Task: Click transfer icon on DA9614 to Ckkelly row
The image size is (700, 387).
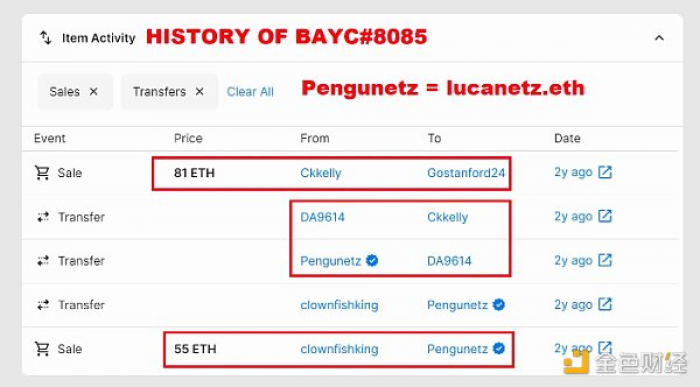Action: pos(43,217)
